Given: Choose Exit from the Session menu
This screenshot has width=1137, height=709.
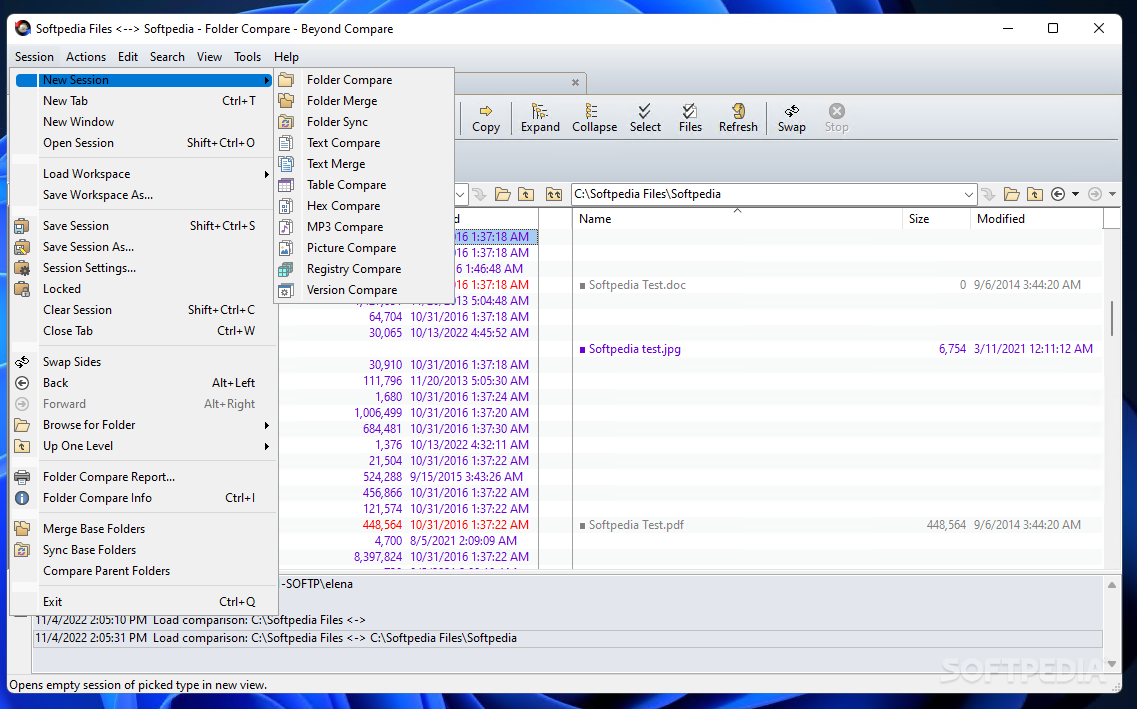Looking at the screenshot, I should tap(144, 602).
